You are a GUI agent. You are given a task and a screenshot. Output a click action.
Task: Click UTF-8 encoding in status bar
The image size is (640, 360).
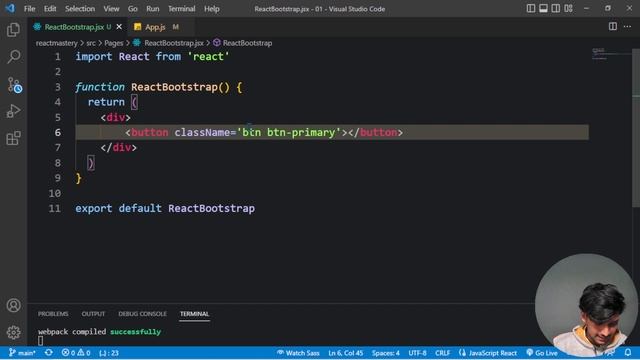coord(417,353)
